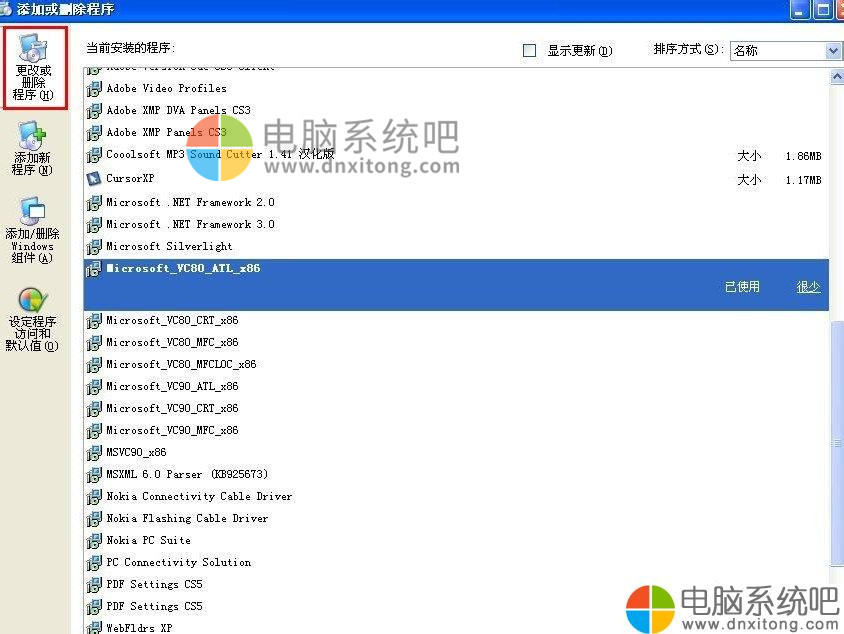
Task: Select WebFldrs XP text
Action: point(139,628)
